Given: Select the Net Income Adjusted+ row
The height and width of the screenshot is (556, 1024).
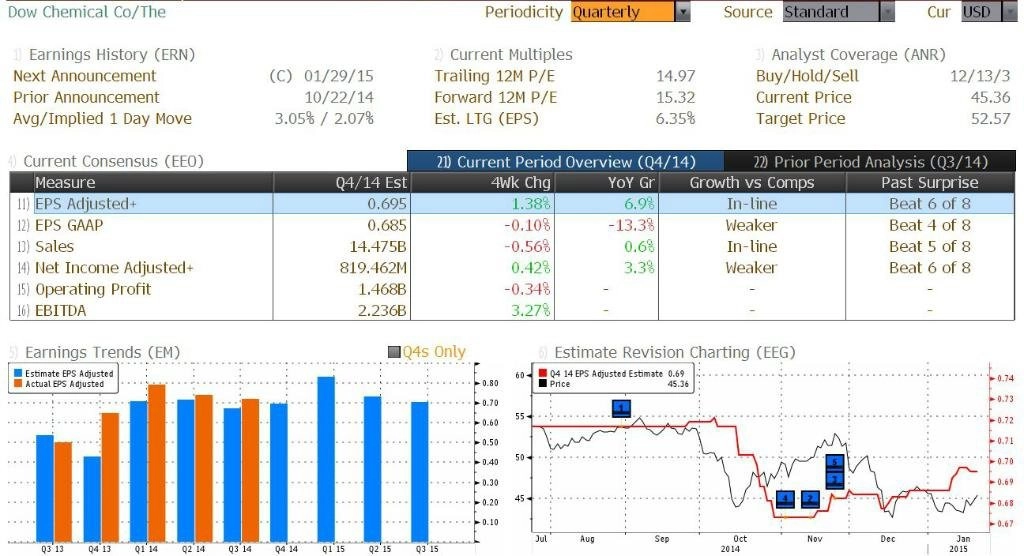Looking at the screenshot, I should tap(512, 268).
